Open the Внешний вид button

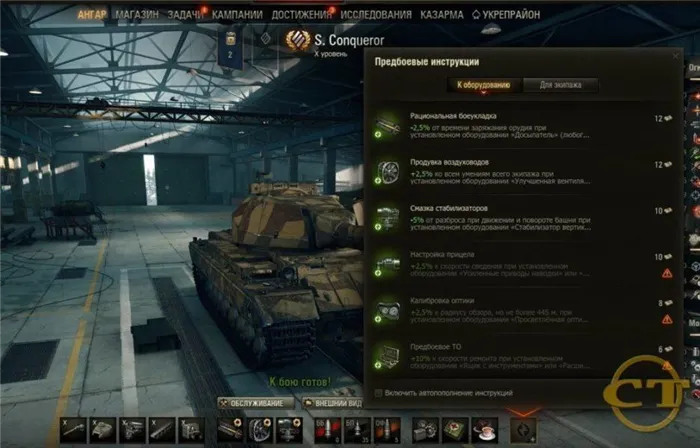[333, 403]
